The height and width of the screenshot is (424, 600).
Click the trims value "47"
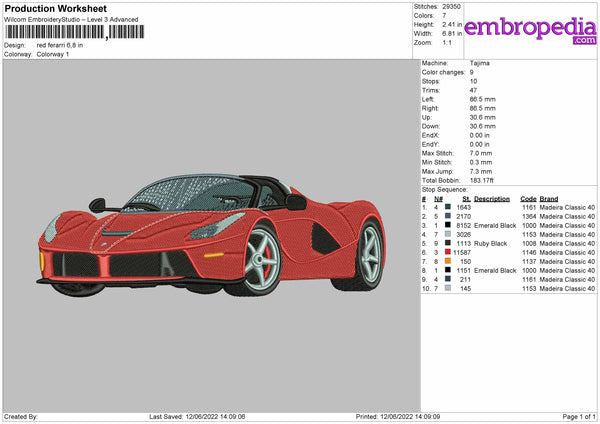click(x=473, y=90)
